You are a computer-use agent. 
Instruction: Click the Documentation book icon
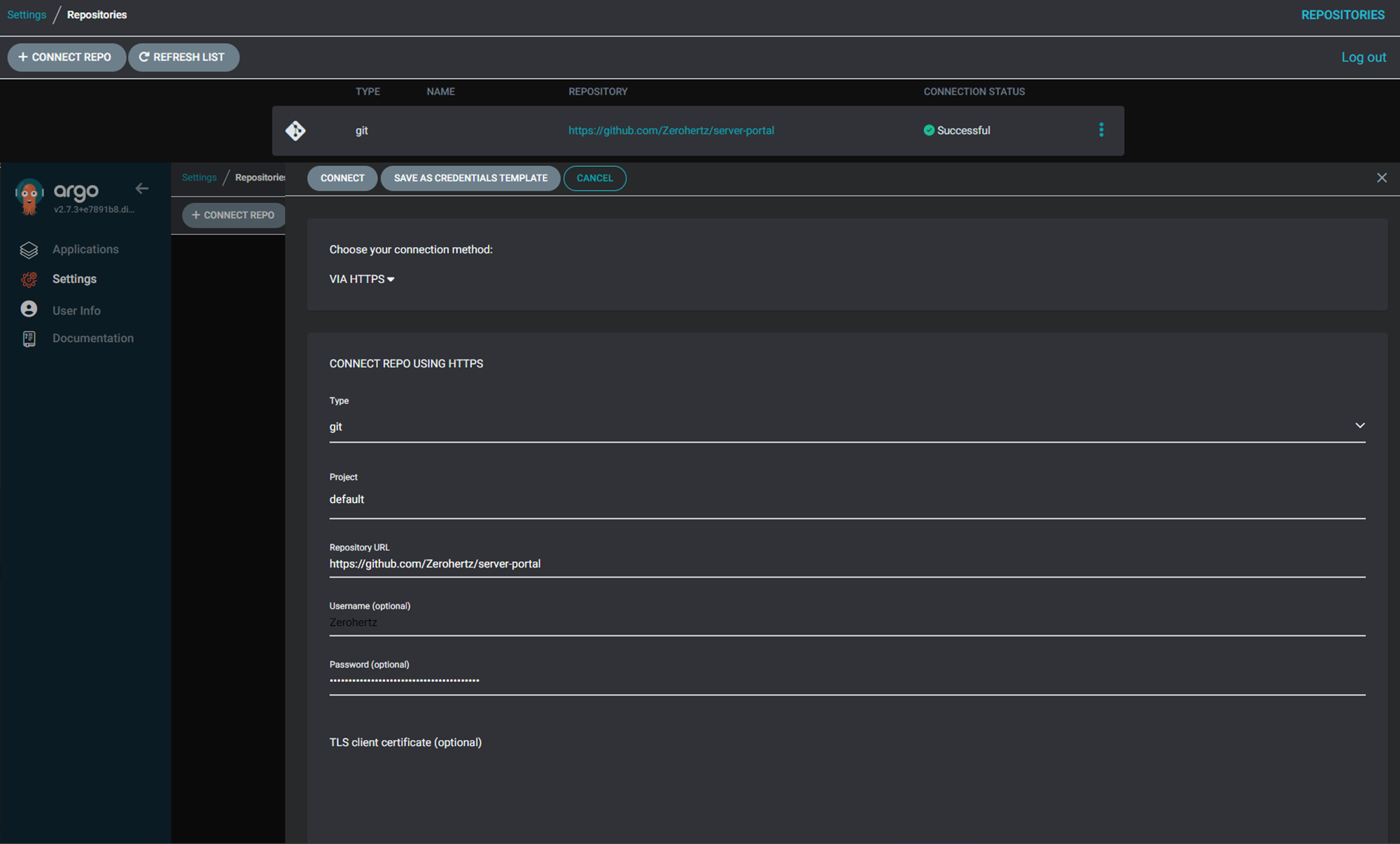(x=29, y=339)
